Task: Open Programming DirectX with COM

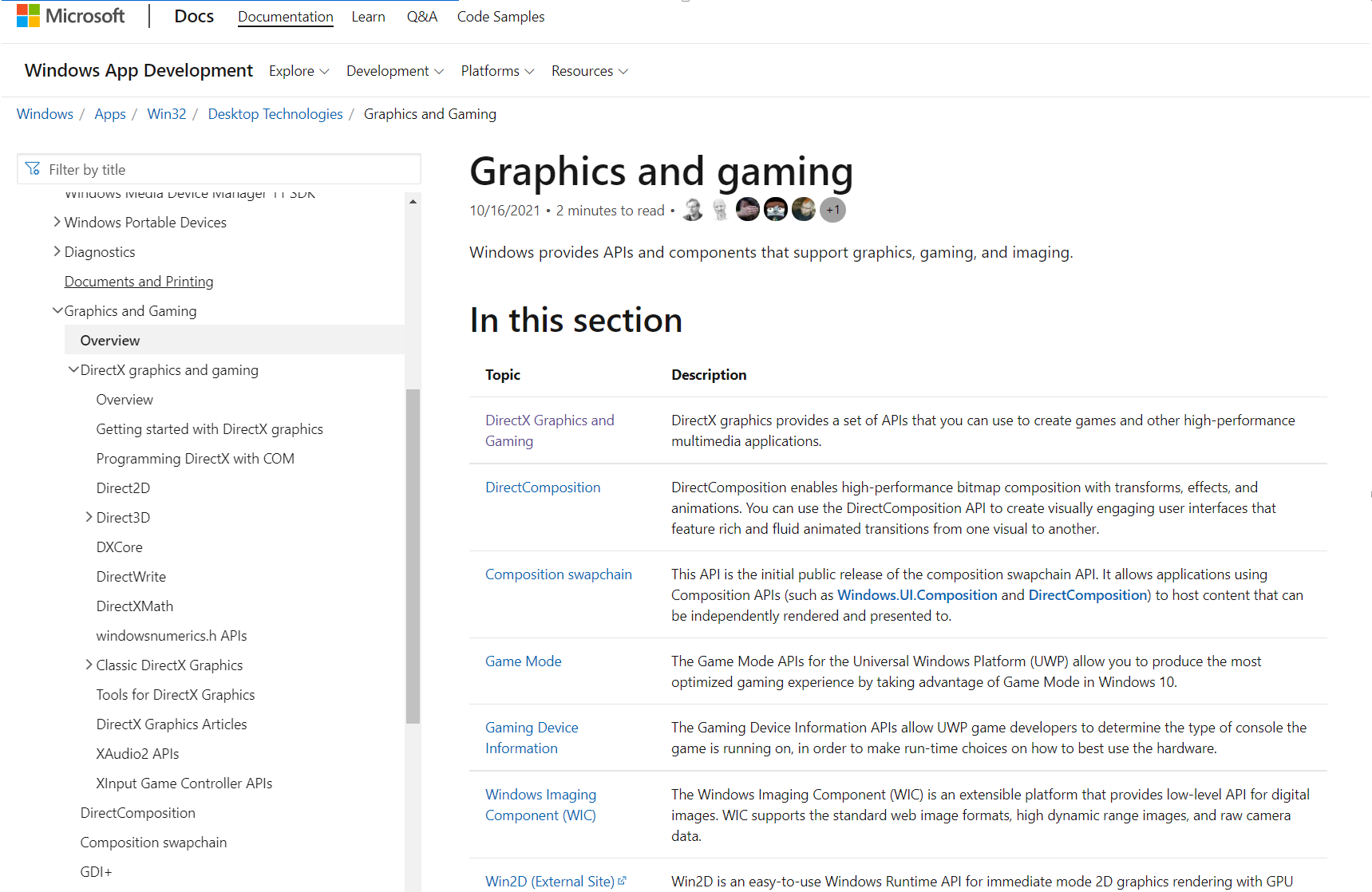Action: click(196, 458)
